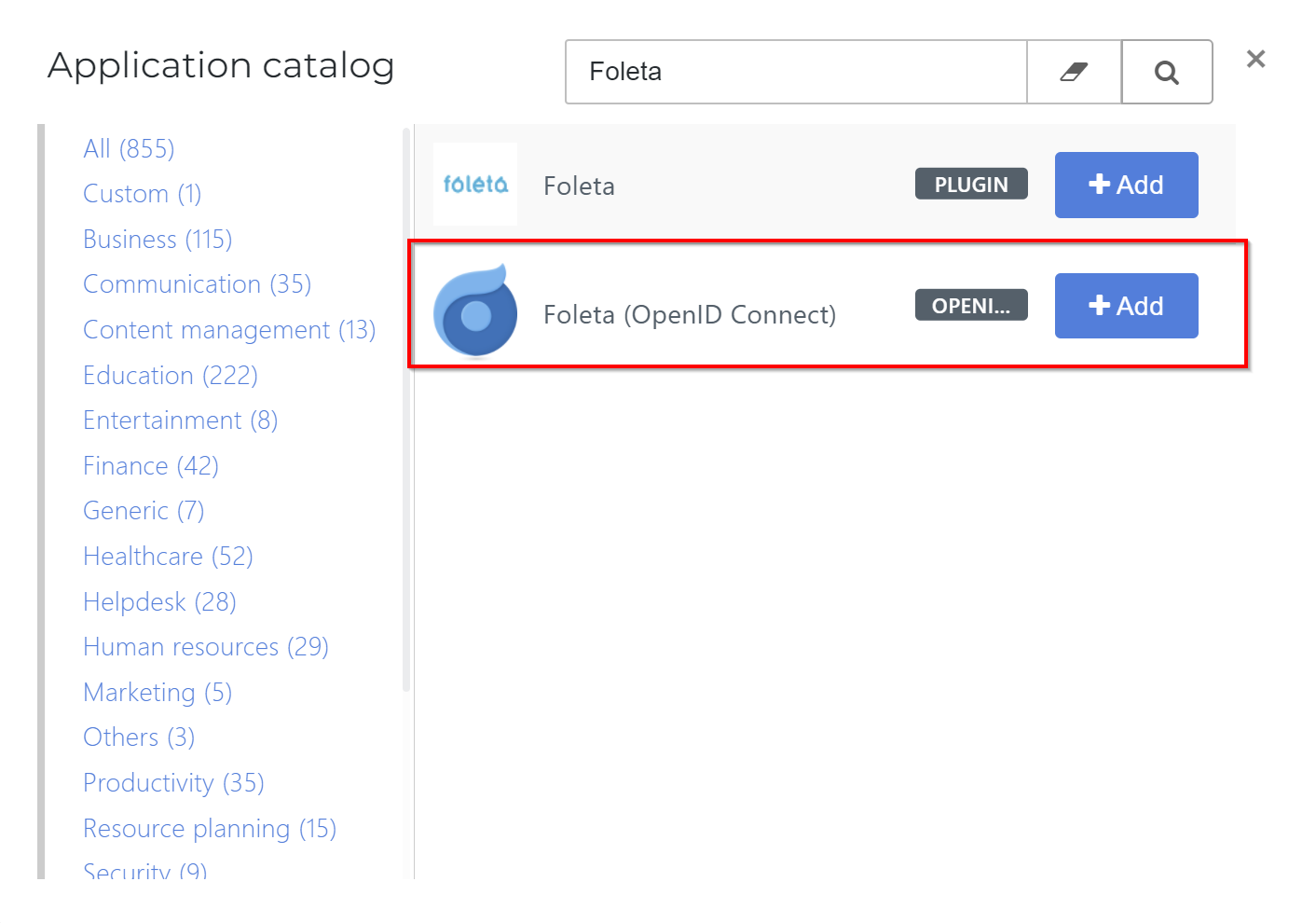Viewport: 1316px width, 923px height.
Task: Show All (855) applications
Action: (x=129, y=149)
